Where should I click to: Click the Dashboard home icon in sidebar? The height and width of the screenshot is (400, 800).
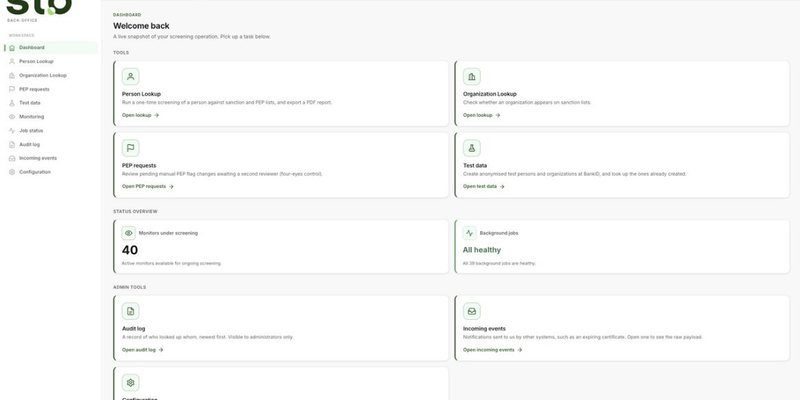(x=12, y=48)
